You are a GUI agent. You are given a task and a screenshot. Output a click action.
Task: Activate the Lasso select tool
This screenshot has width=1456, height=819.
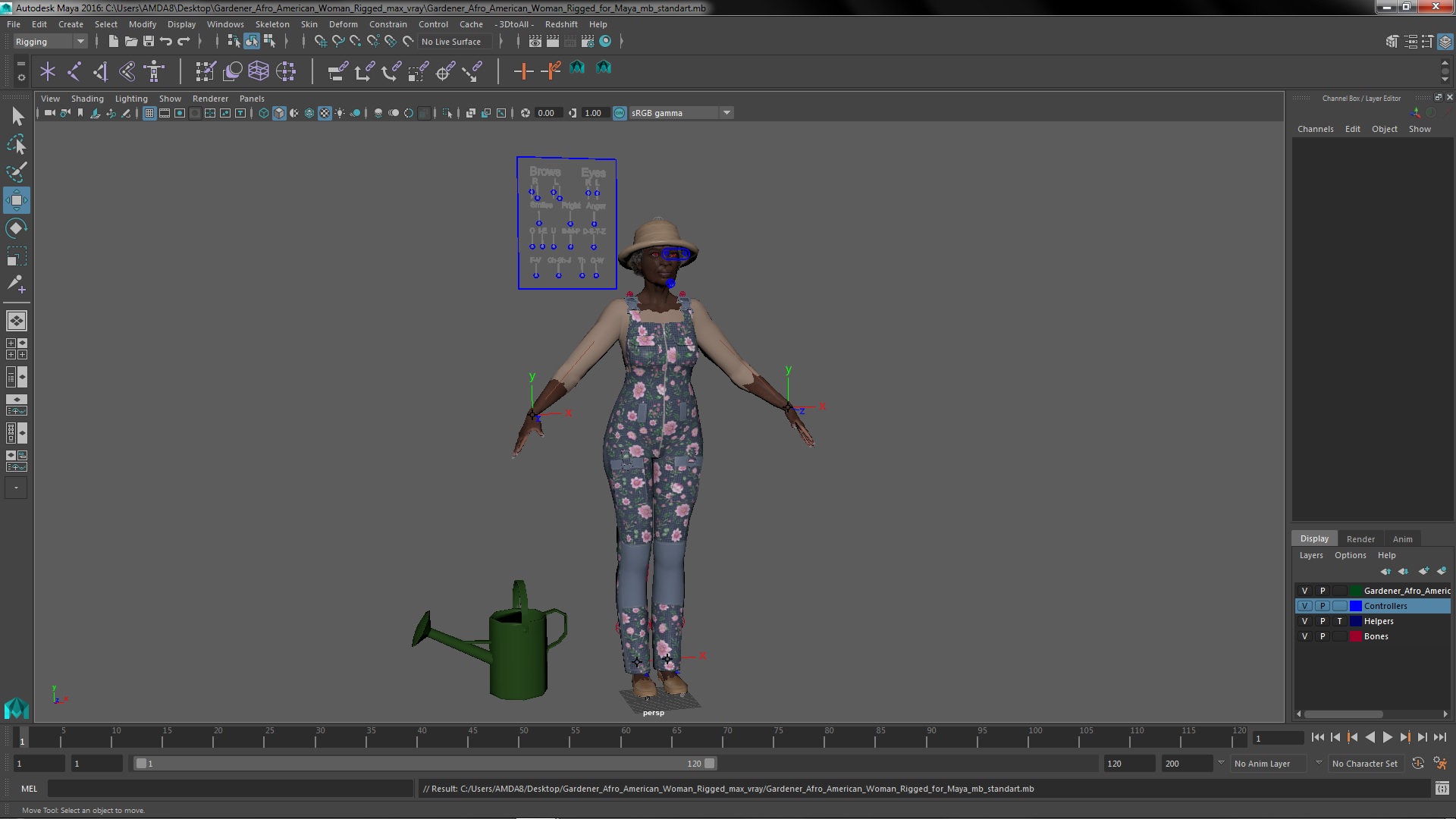point(17,144)
